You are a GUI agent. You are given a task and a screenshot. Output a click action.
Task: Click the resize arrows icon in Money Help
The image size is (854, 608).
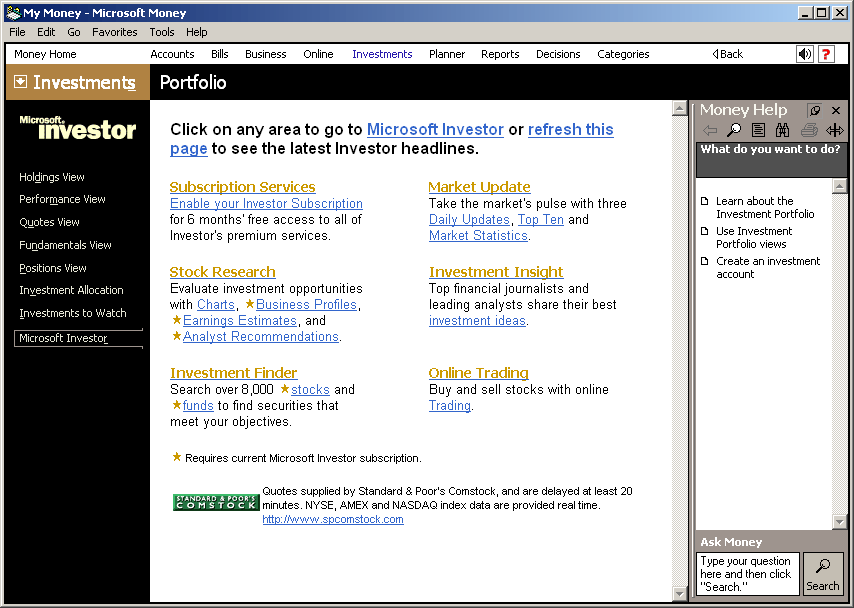click(x=834, y=130)
